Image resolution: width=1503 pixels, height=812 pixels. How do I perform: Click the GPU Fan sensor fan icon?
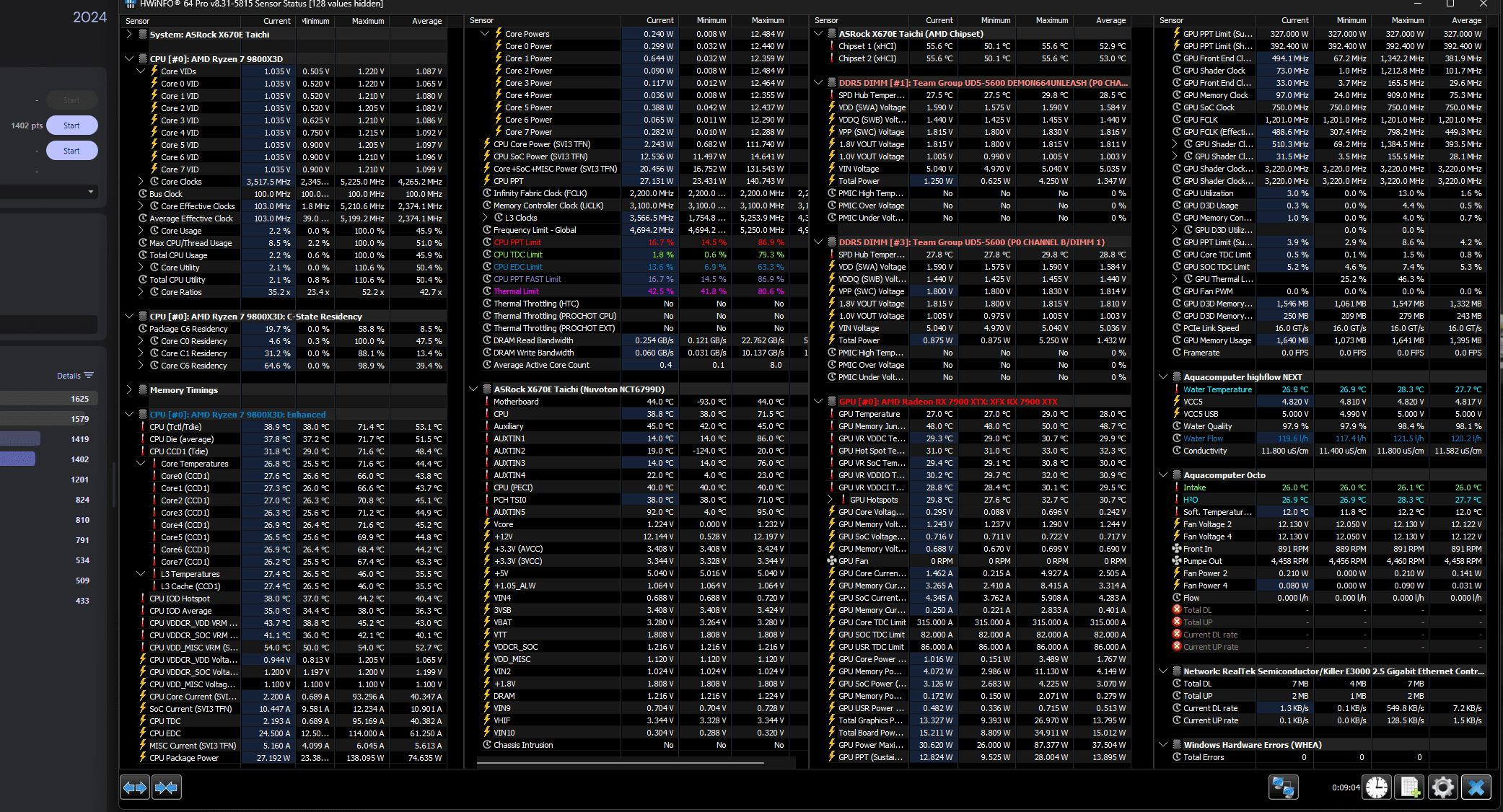click(831, 561)
